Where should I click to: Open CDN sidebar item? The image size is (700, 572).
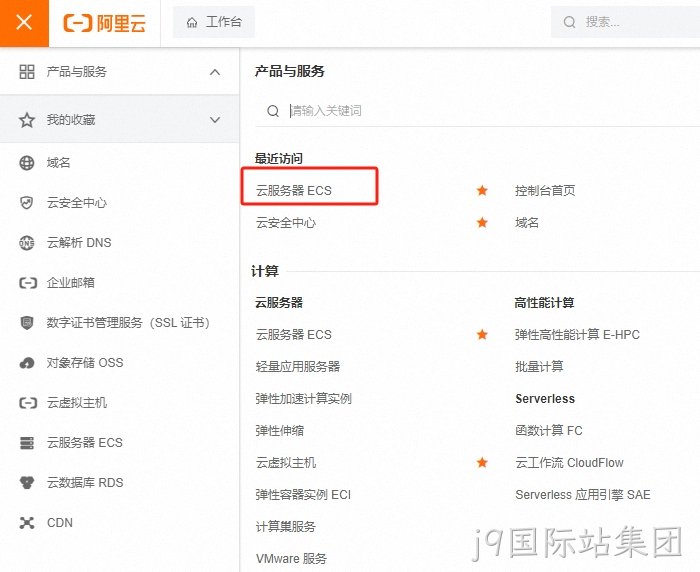pos(60,522)
